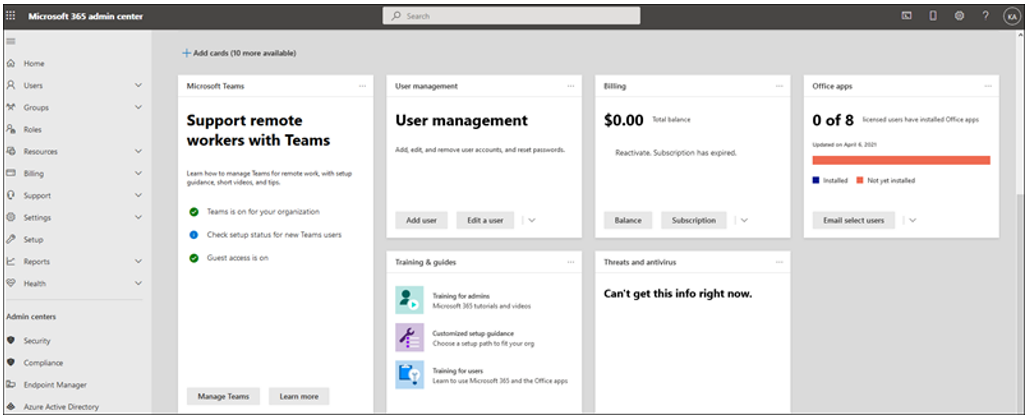The width and height of the screenshot is (1028, 418).
Task: Click the Add user button
Action: tap(422, 220)
